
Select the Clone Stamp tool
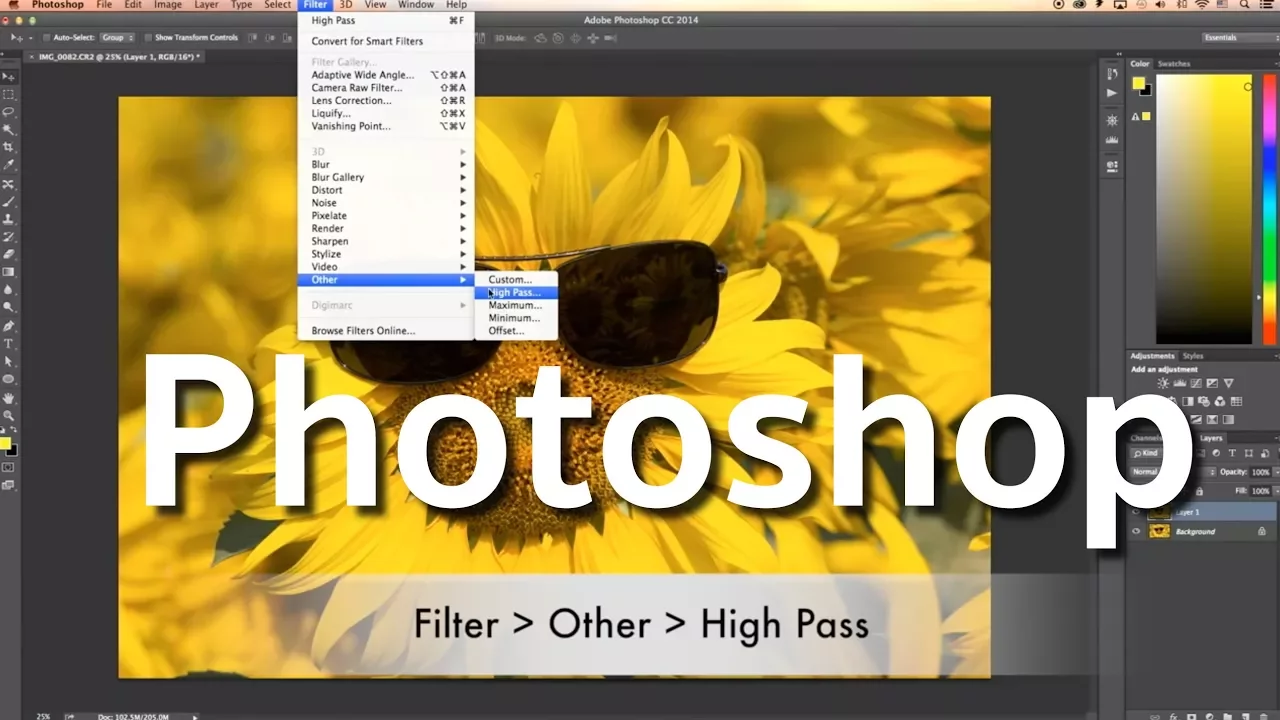[x=9, y=219]
